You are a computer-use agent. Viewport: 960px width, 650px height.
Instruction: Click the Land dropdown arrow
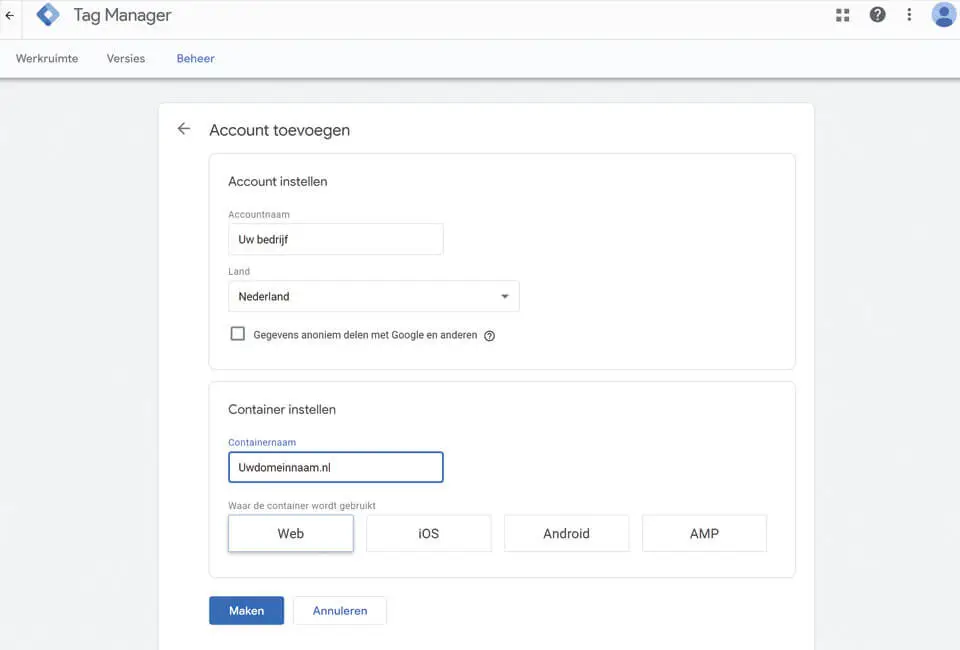(x=504, y=296)
